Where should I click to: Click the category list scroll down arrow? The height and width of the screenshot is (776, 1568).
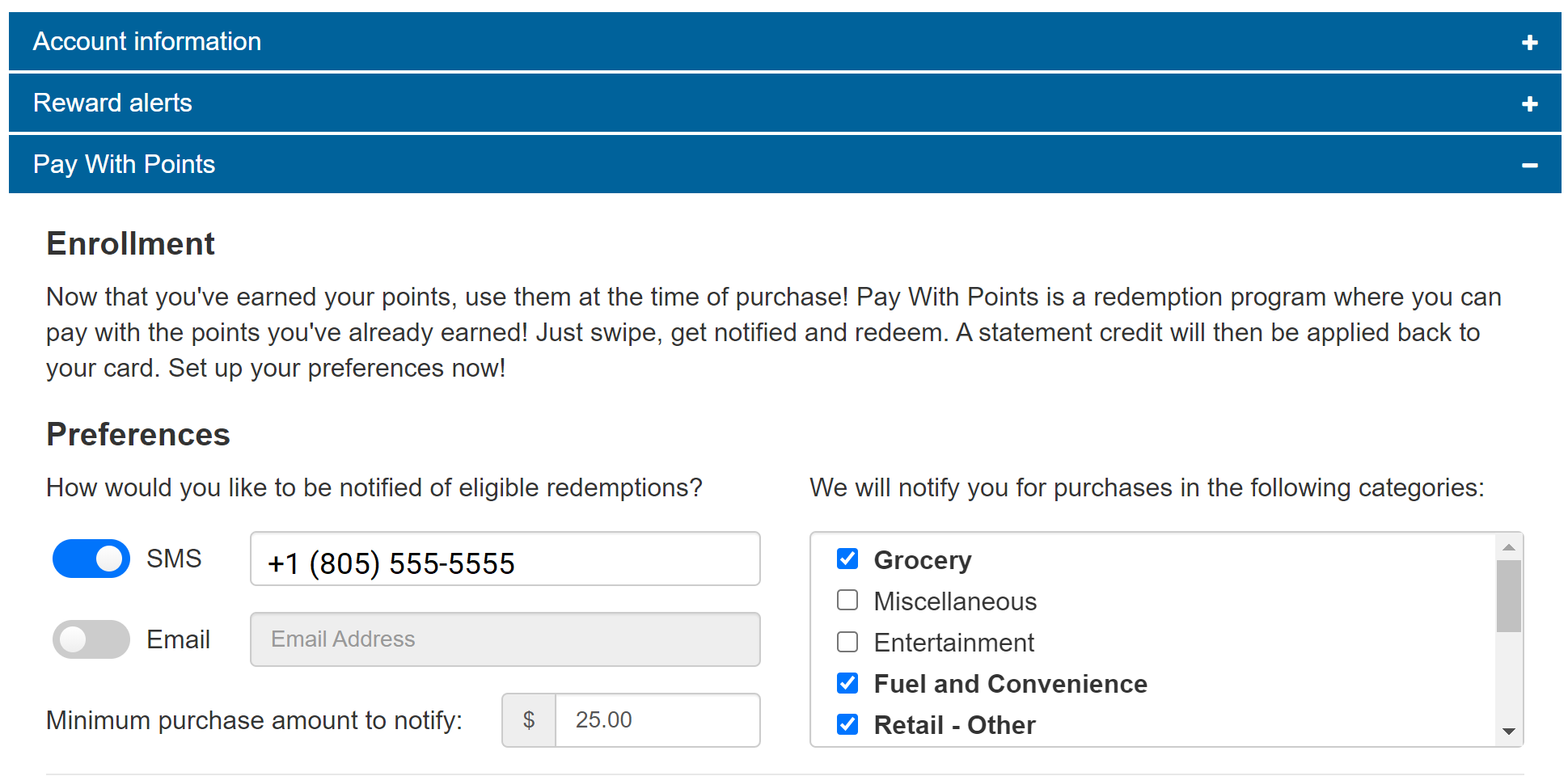pos(1508,732)
